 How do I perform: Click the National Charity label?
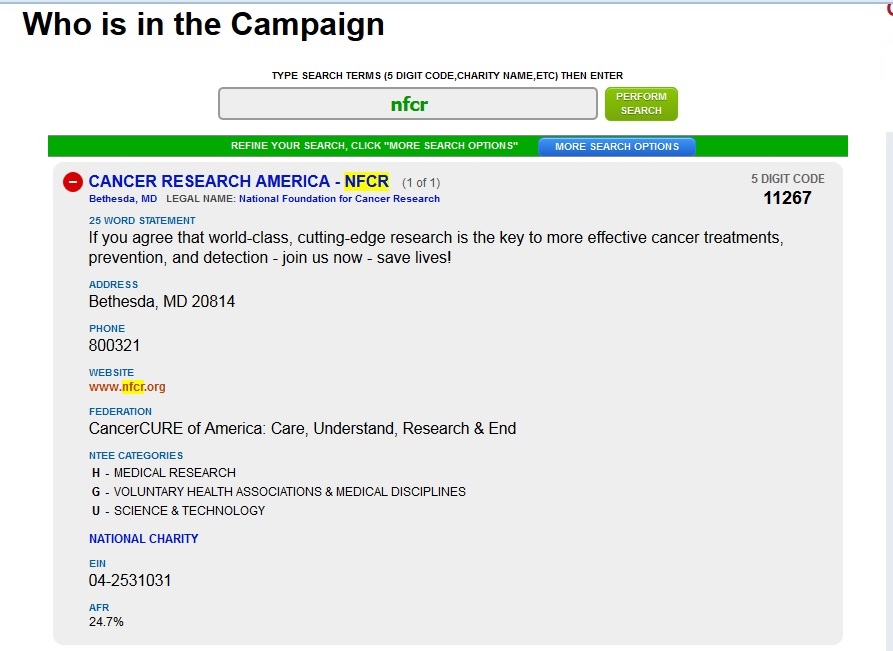[x=144, y=538]
